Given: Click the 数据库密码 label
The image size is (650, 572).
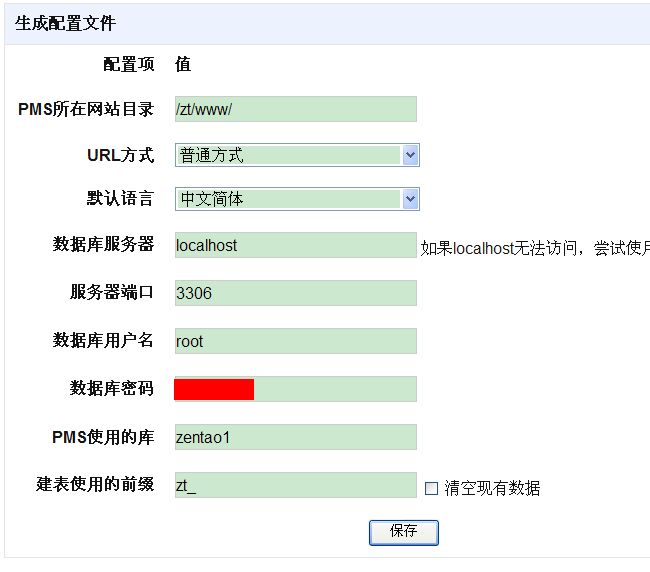Looking at the screenshot, I should click(x=111, y=388).
